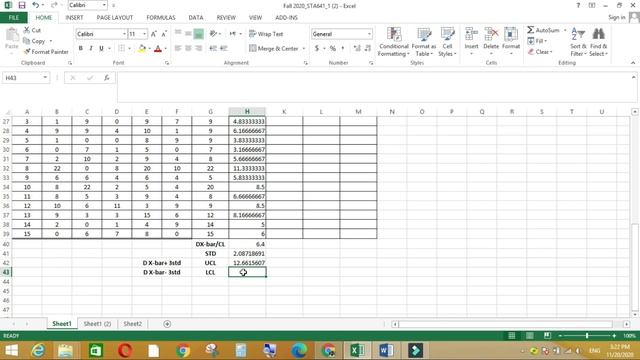Switch to the FORMULAS ribbon tab
Screen dimensions: 640x360
161,18
